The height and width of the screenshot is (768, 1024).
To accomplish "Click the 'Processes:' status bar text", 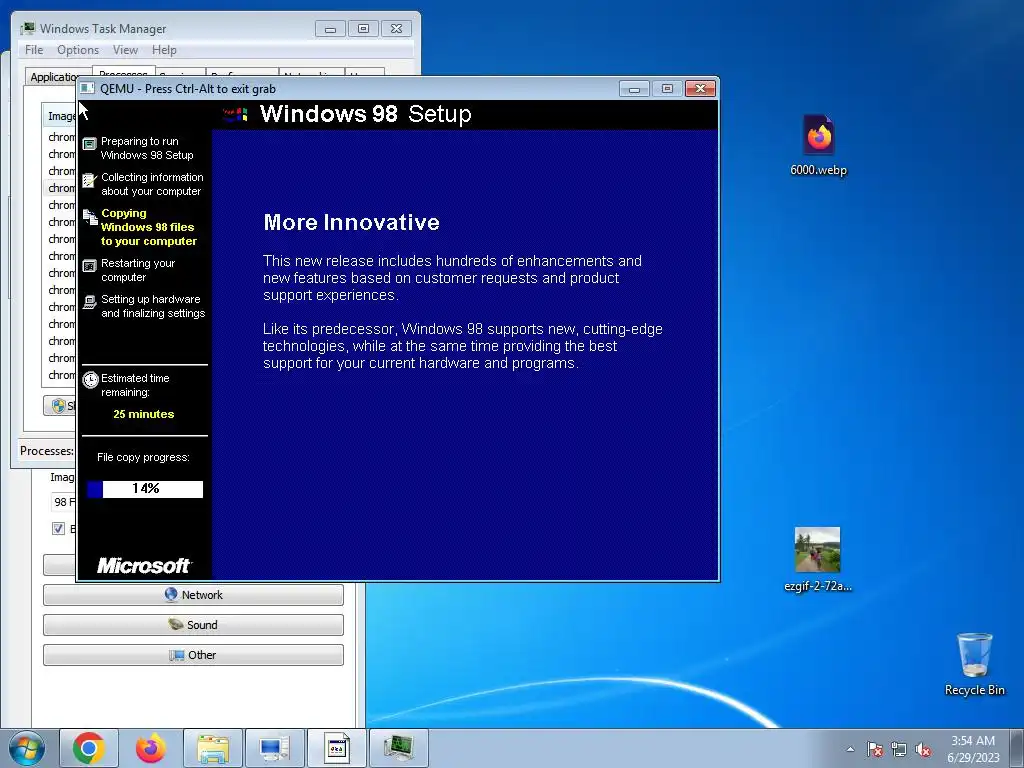I will tap(46, 451).
